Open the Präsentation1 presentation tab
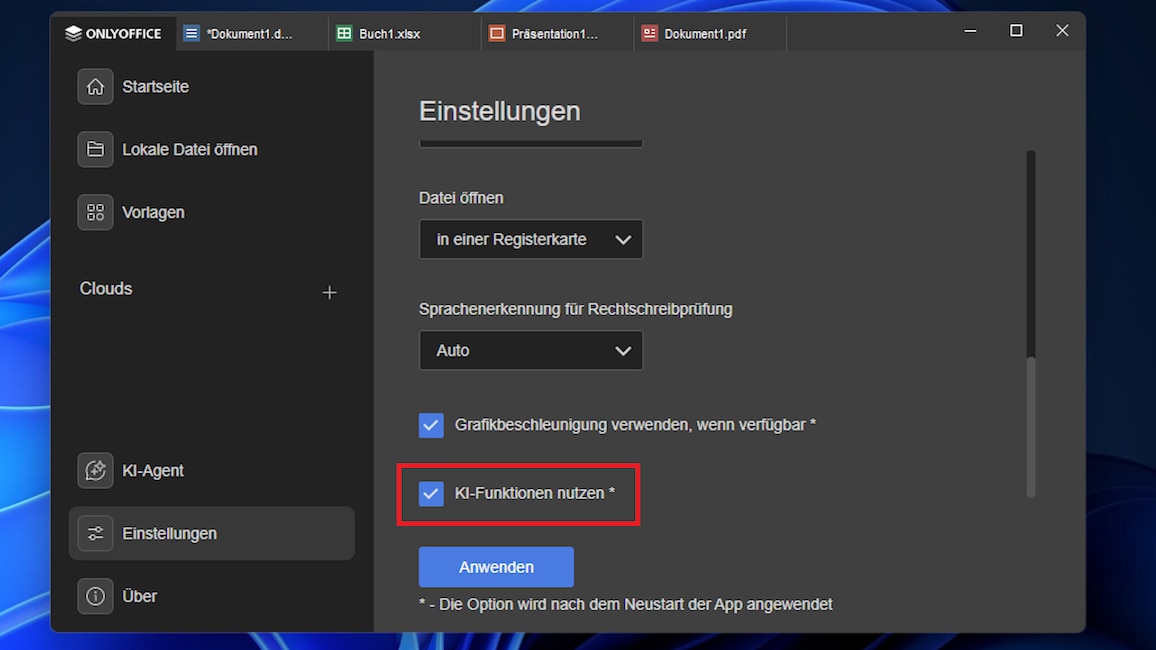1156x650 pixels. [557, 34]
